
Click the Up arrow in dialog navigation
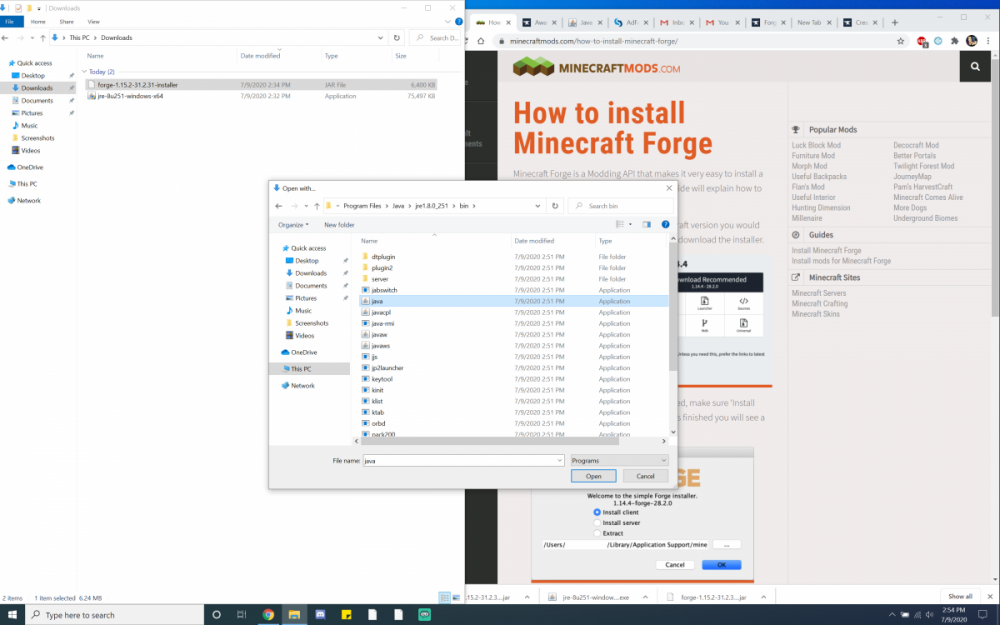(x=317, y=206)
